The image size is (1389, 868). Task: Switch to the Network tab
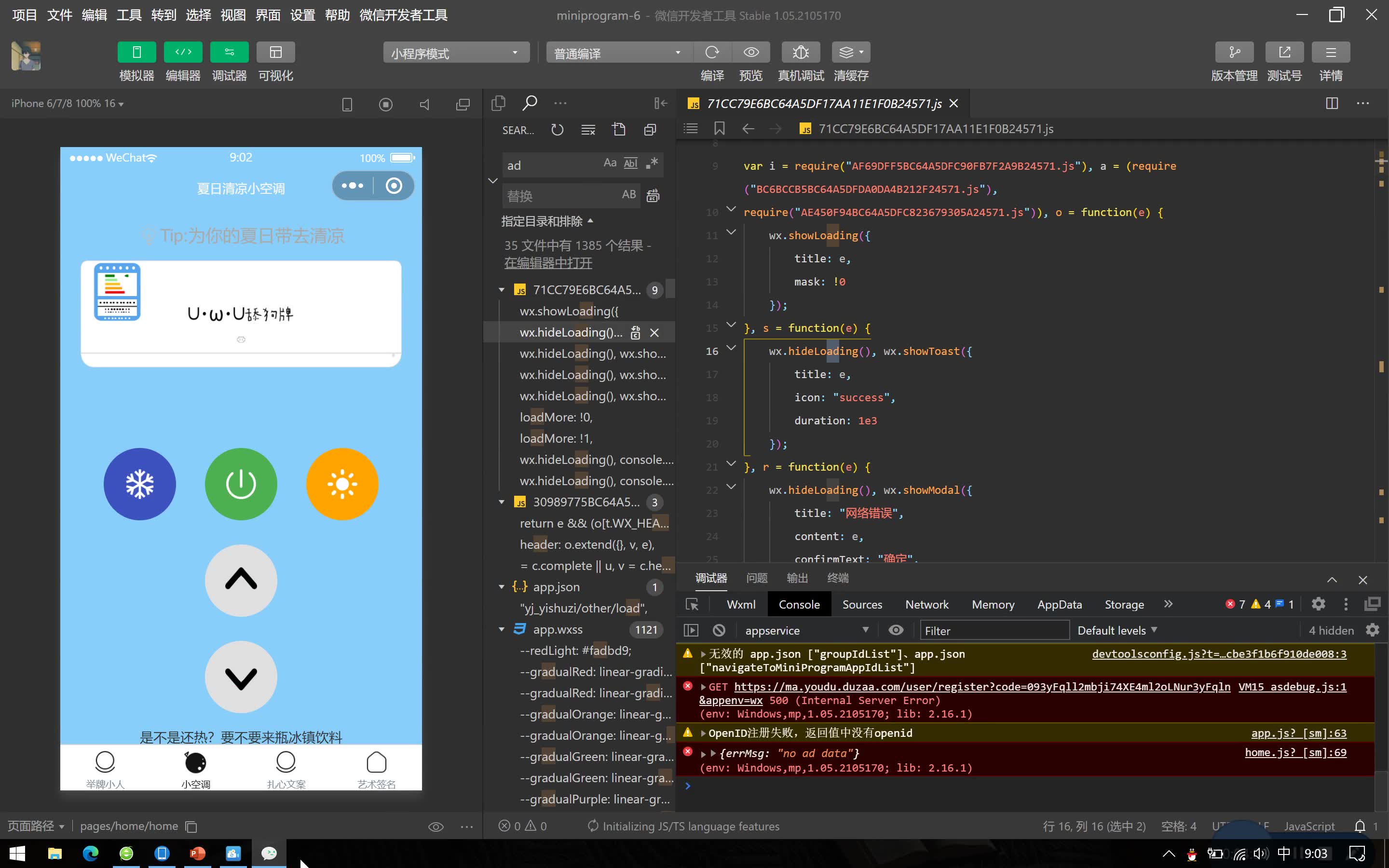[926, 605]
